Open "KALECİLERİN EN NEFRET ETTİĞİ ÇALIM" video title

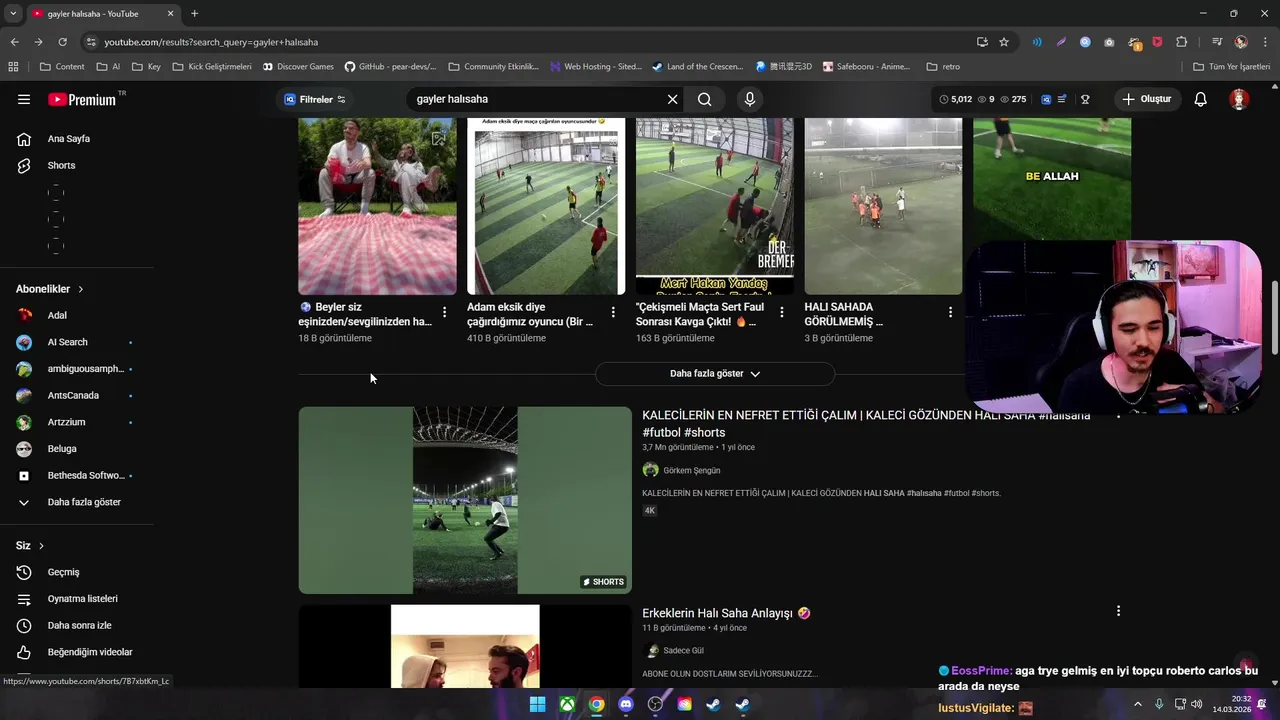[866, 424]
